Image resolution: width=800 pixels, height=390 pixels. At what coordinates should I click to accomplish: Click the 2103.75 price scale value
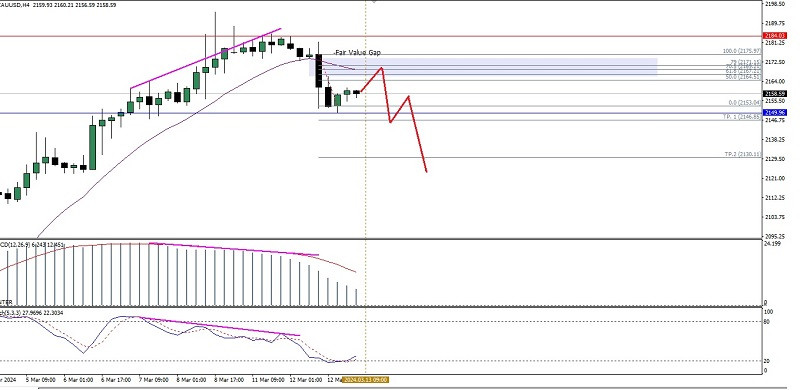(x=774, y=217)
